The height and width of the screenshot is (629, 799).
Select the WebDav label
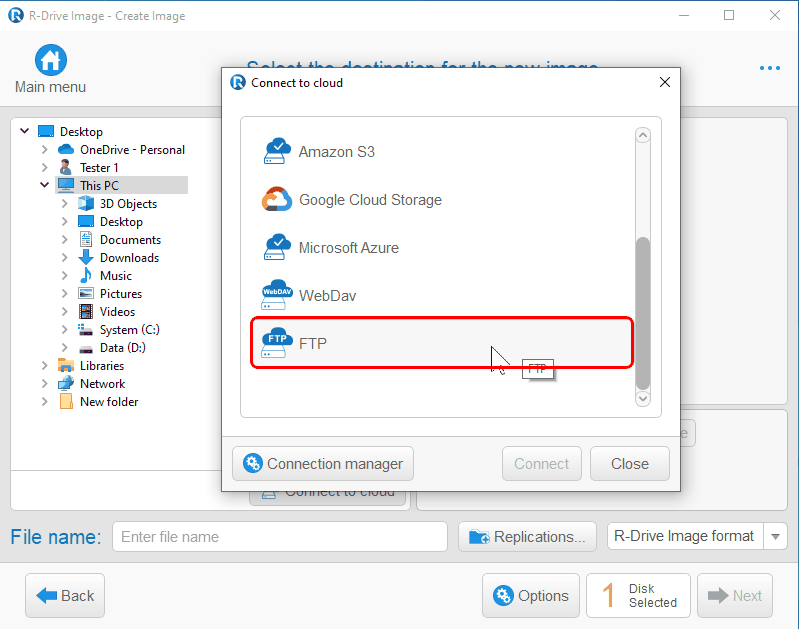click(x=327, y=295)
